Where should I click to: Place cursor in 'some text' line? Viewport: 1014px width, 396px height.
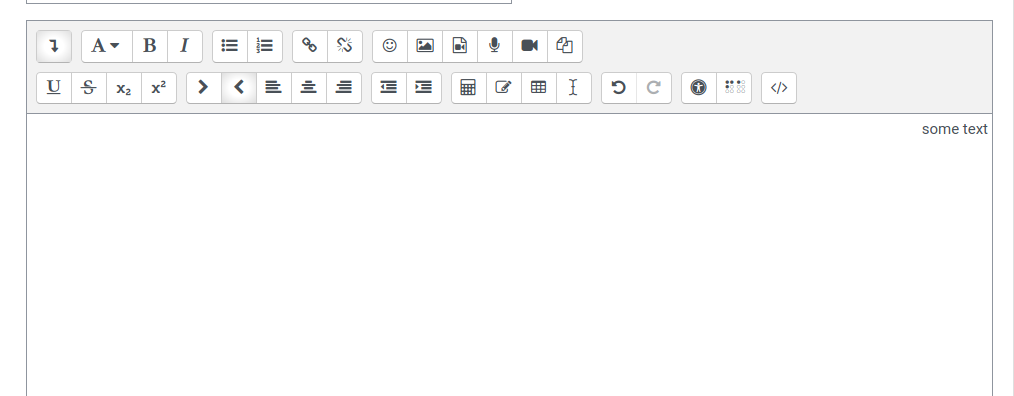tap(955, 129)
